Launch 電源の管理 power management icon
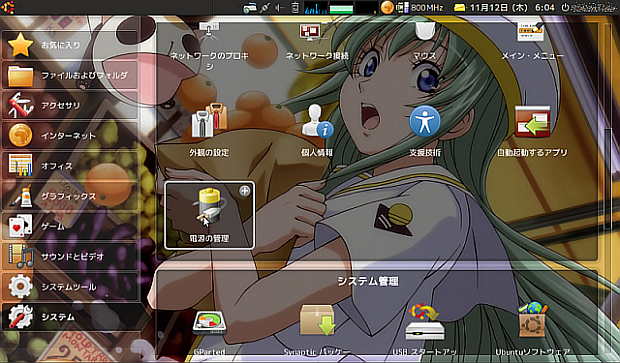 pos(209,215)
